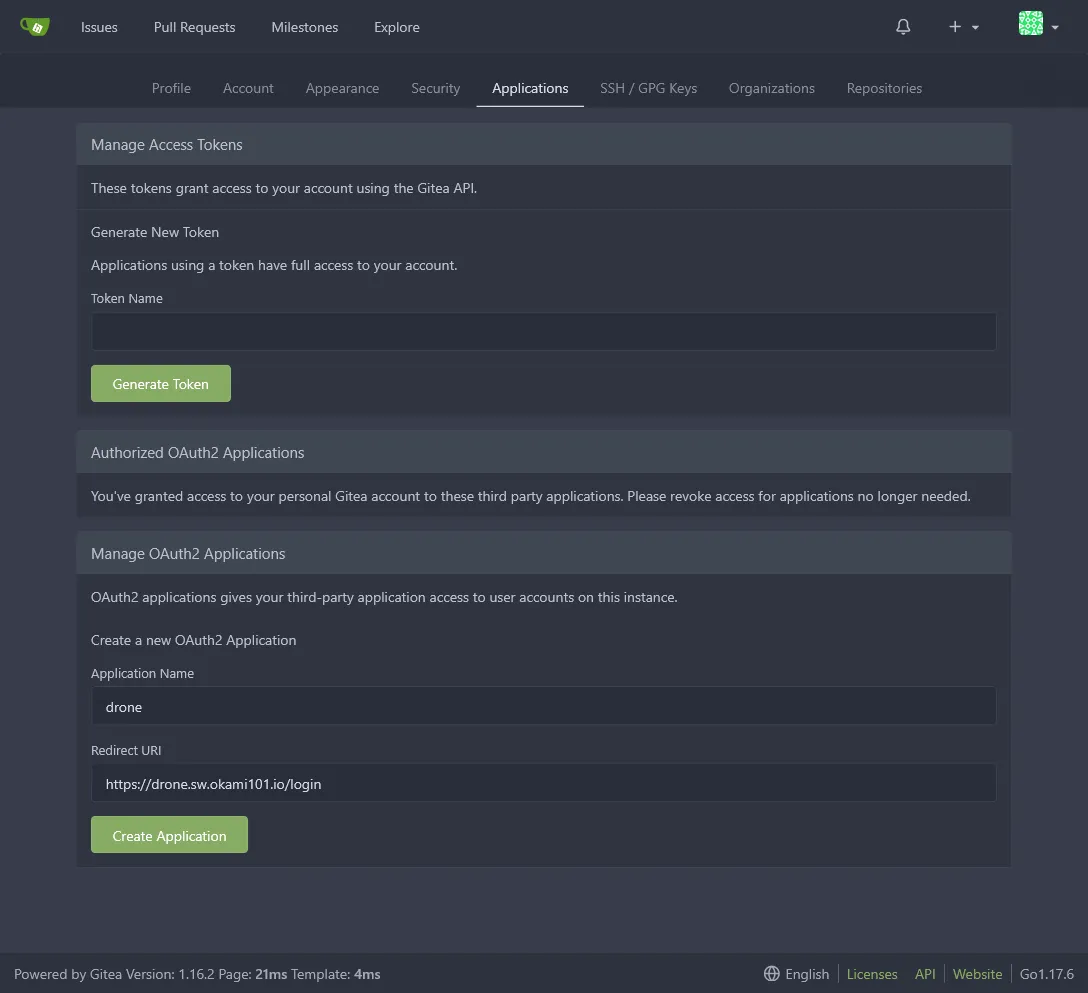Visit the Website link in the footer
1088x993 pixels.
click(x=977, y=973)
